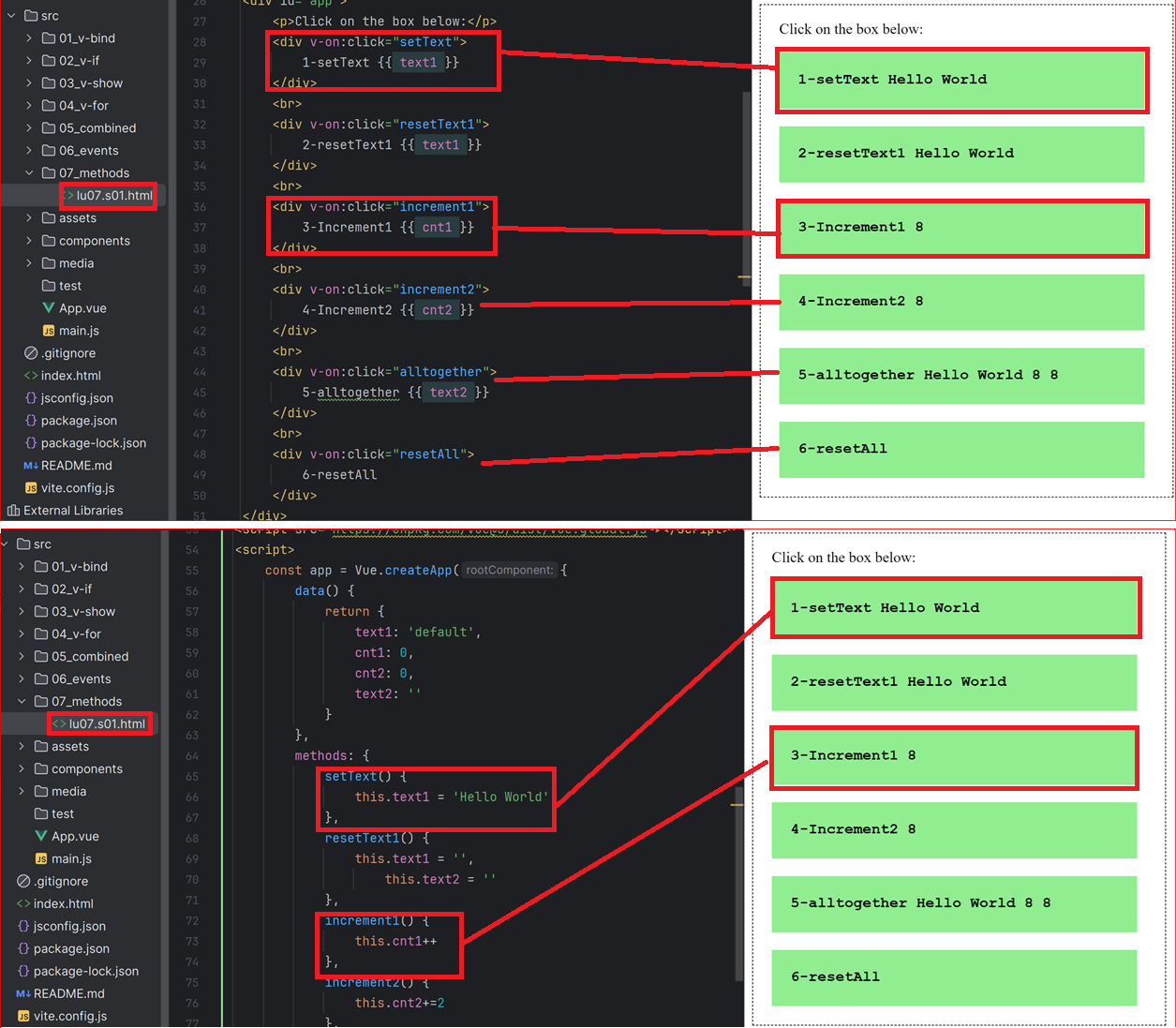Expand the 01_v-bind folder in the upper tree
The height and width of the screenshot is (1028, 1176).
[x=29, y=38]
